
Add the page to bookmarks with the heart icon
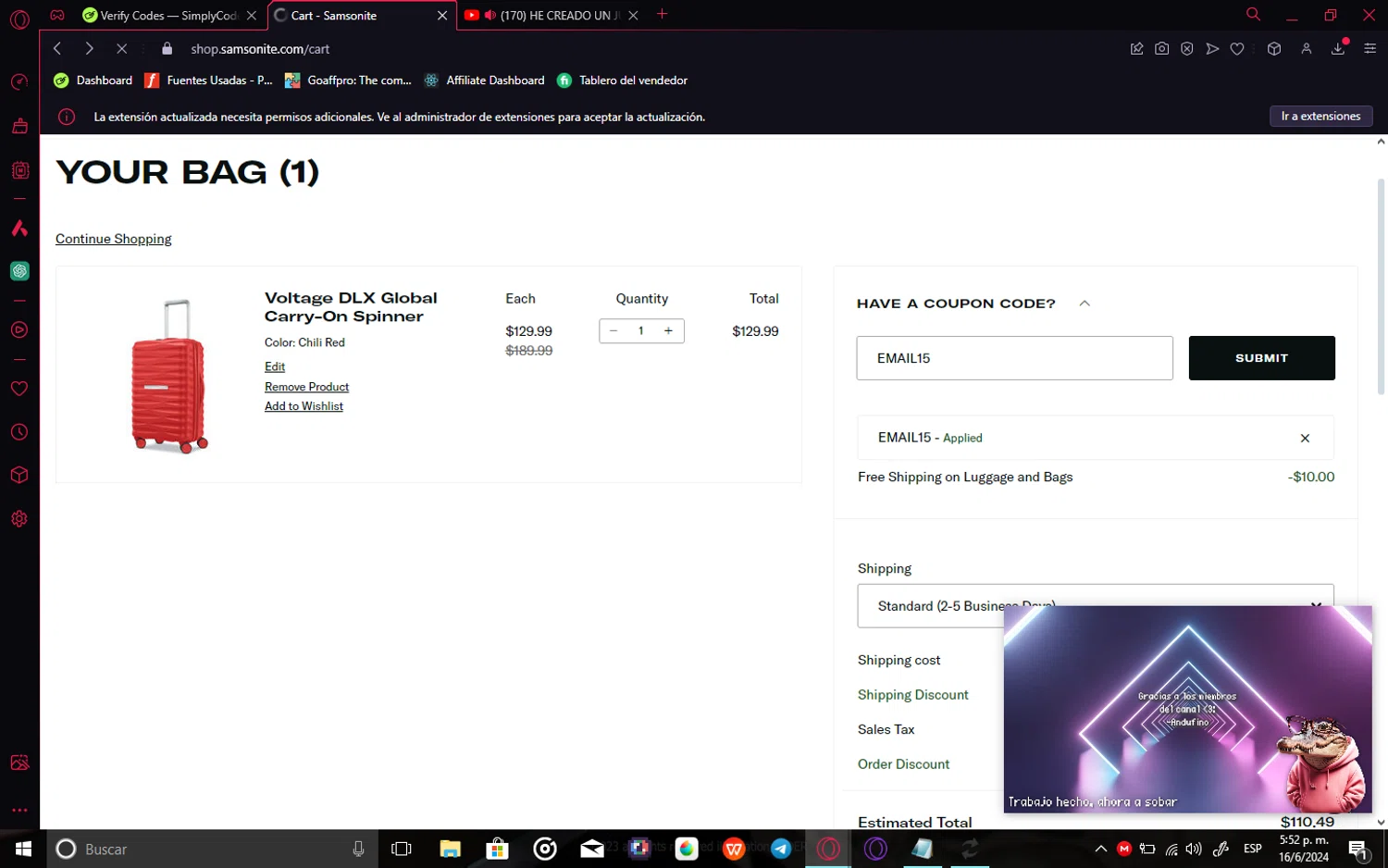[1237, 48]
